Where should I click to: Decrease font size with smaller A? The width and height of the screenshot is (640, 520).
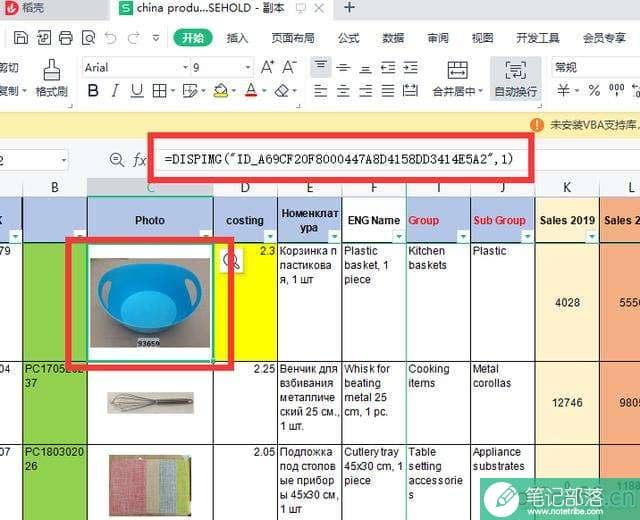coord(289,67)
